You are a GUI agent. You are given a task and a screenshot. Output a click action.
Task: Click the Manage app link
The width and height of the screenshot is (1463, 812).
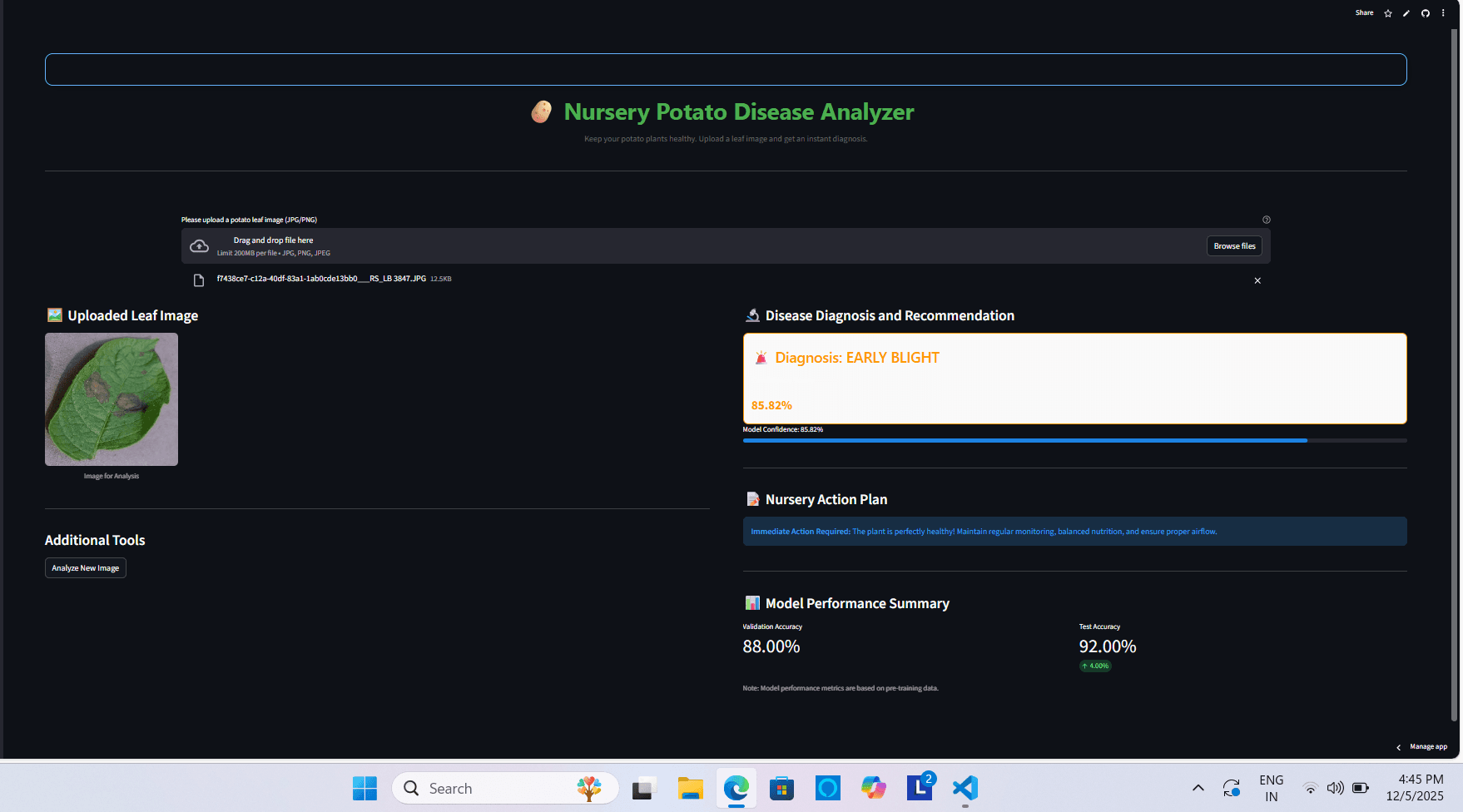pyautogui.click(x=1428, y=747)
